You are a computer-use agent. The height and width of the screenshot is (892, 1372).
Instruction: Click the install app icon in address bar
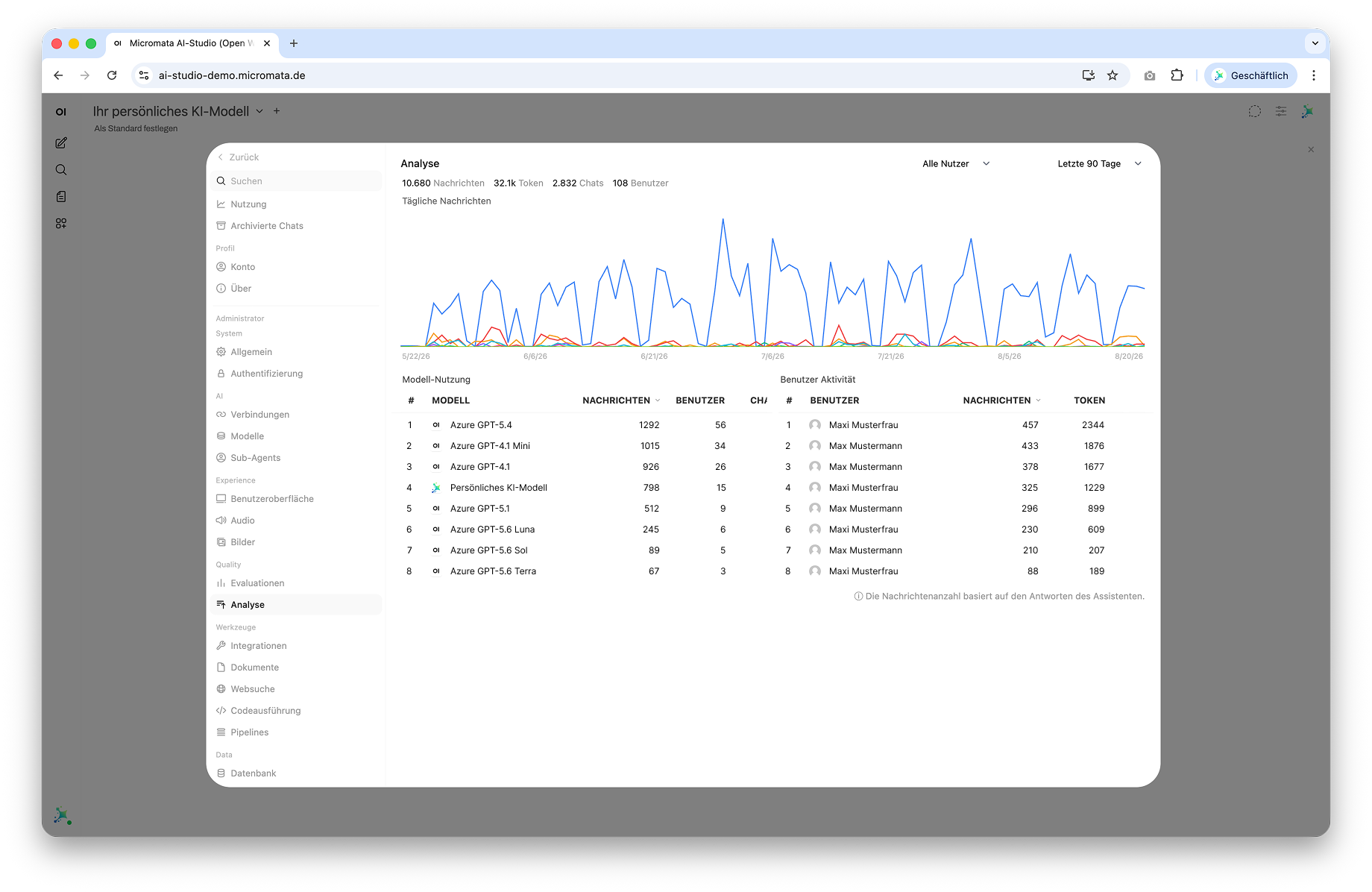pos(1089,75)
